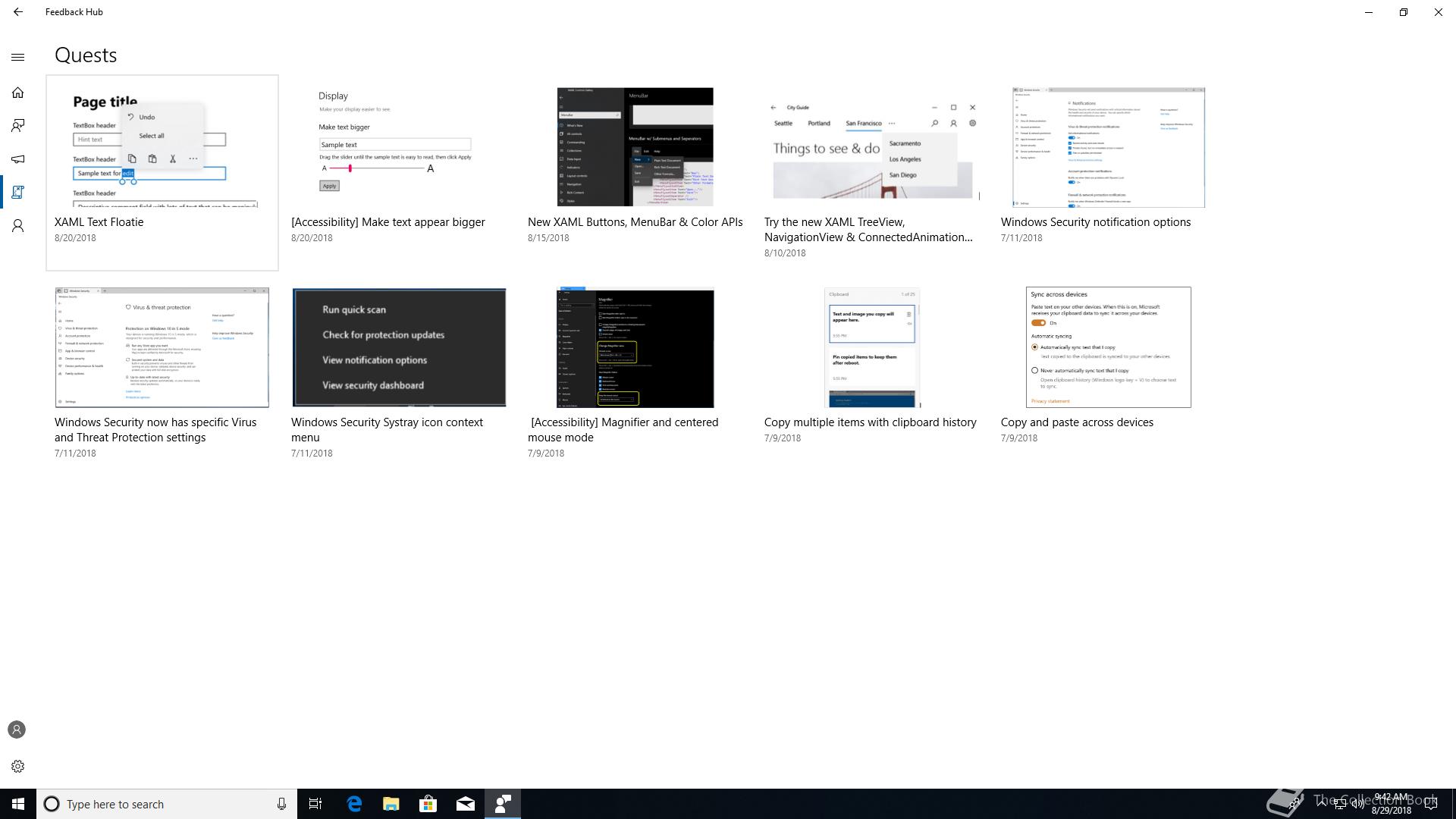The height and width of the screenshot is (819, 1456).
Task: Click the Feedback Hub taskbar icon
Action: [x=503, y=804]
